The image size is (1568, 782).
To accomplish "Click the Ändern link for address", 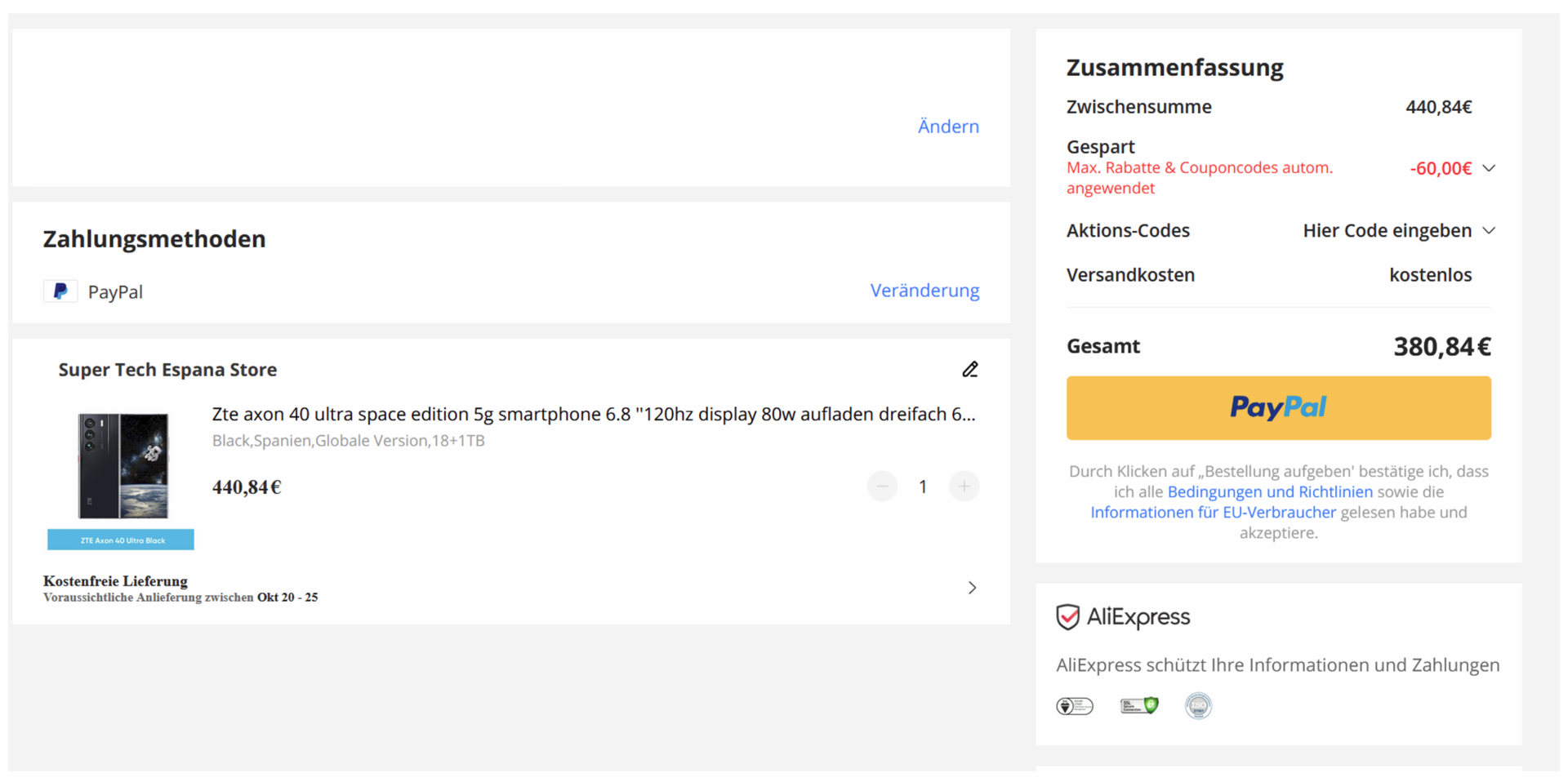I will point(948,127).
